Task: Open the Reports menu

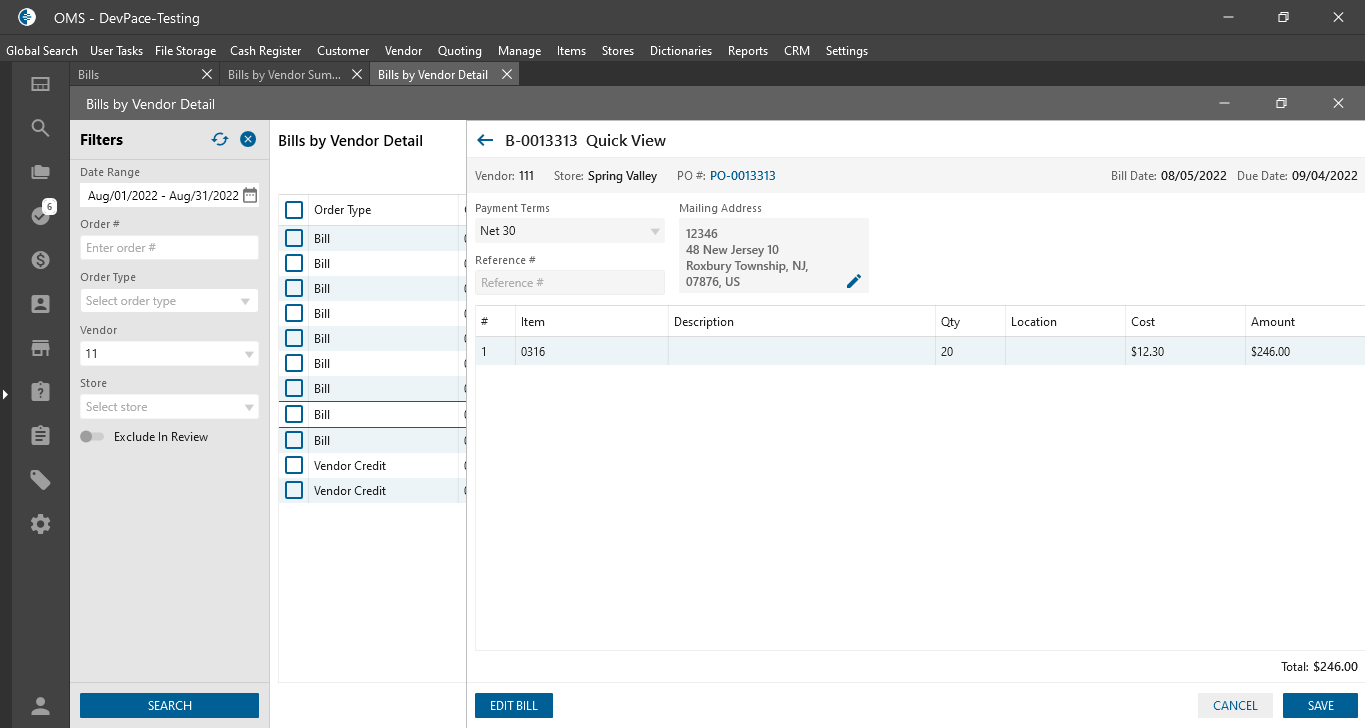Action: tap(747, 51)
